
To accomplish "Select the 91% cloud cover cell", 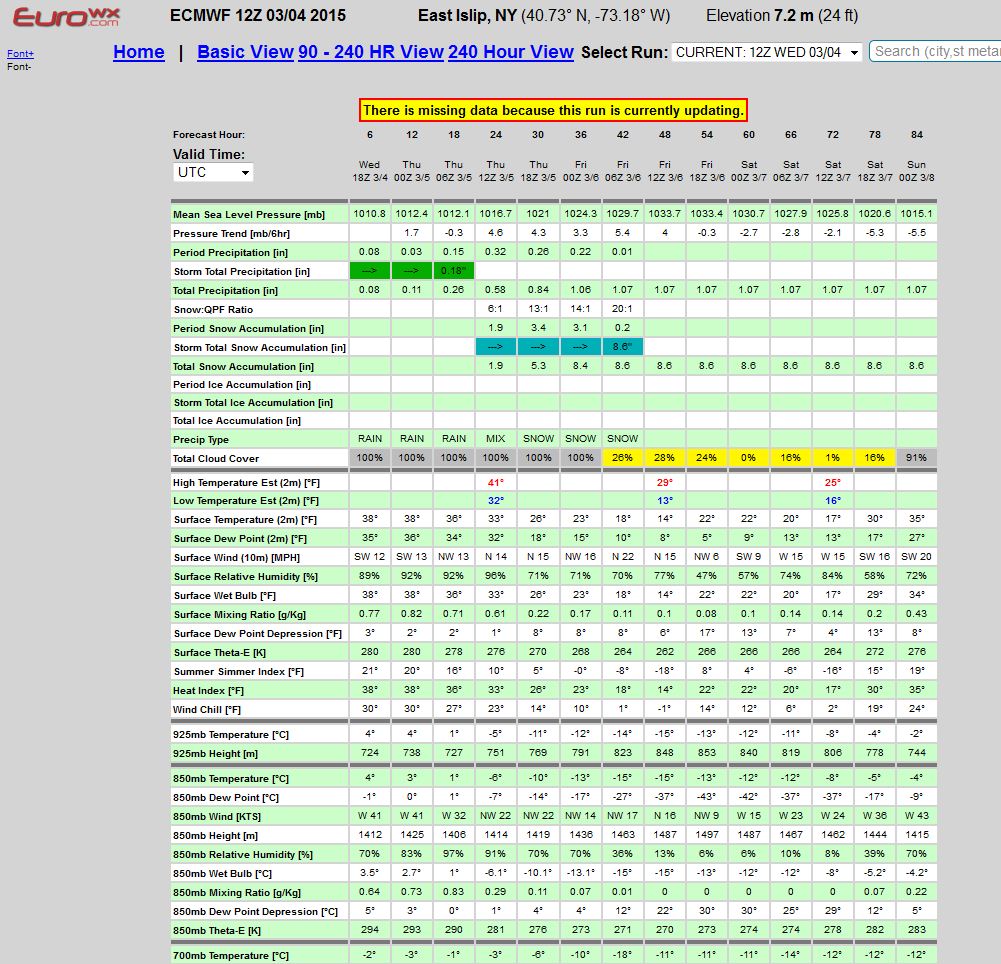I will pos(917,458).
